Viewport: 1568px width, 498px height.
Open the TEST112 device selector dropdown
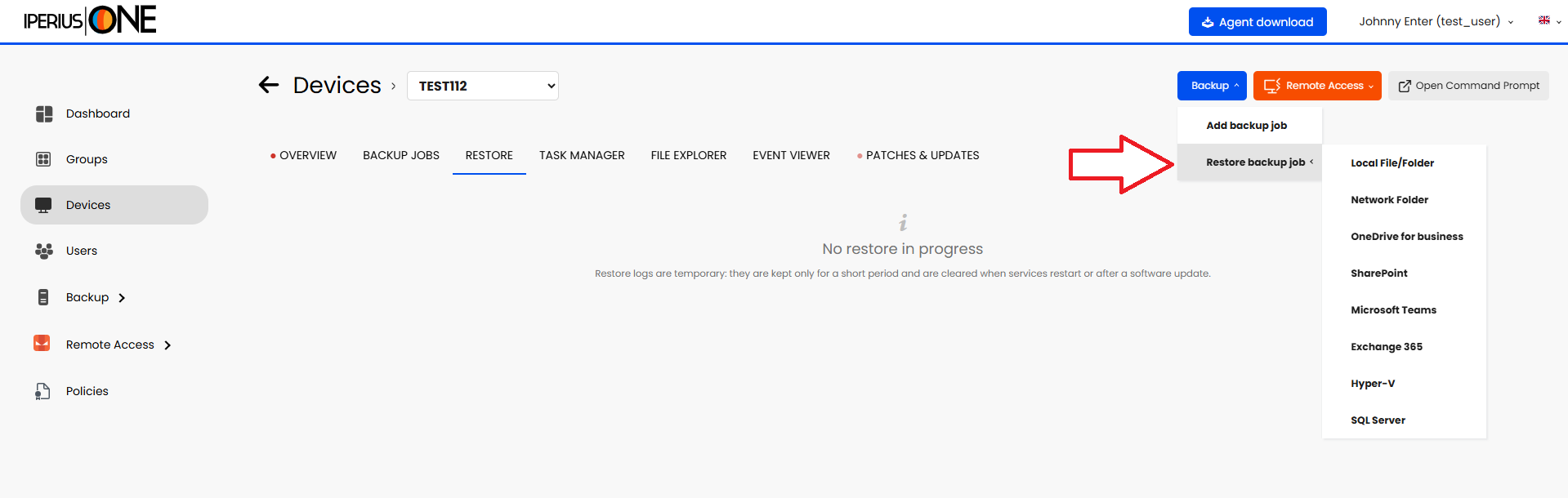pos(482,86)
